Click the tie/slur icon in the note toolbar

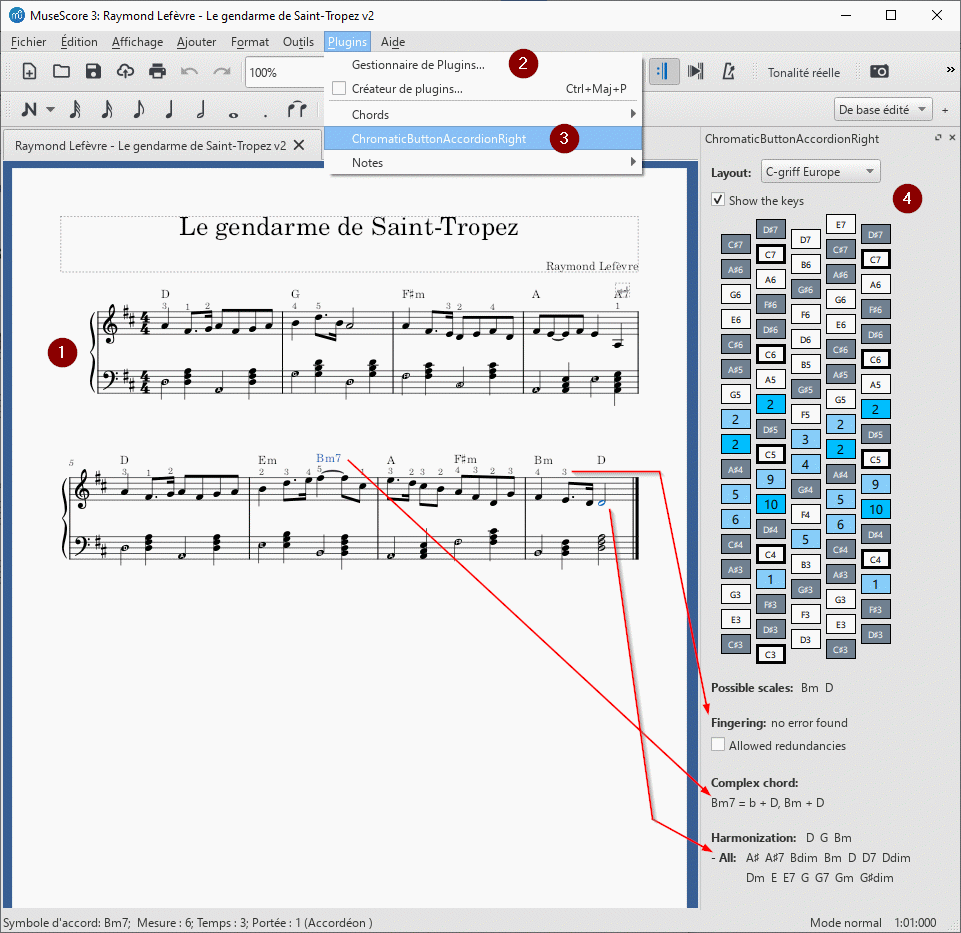click(297, 110)
